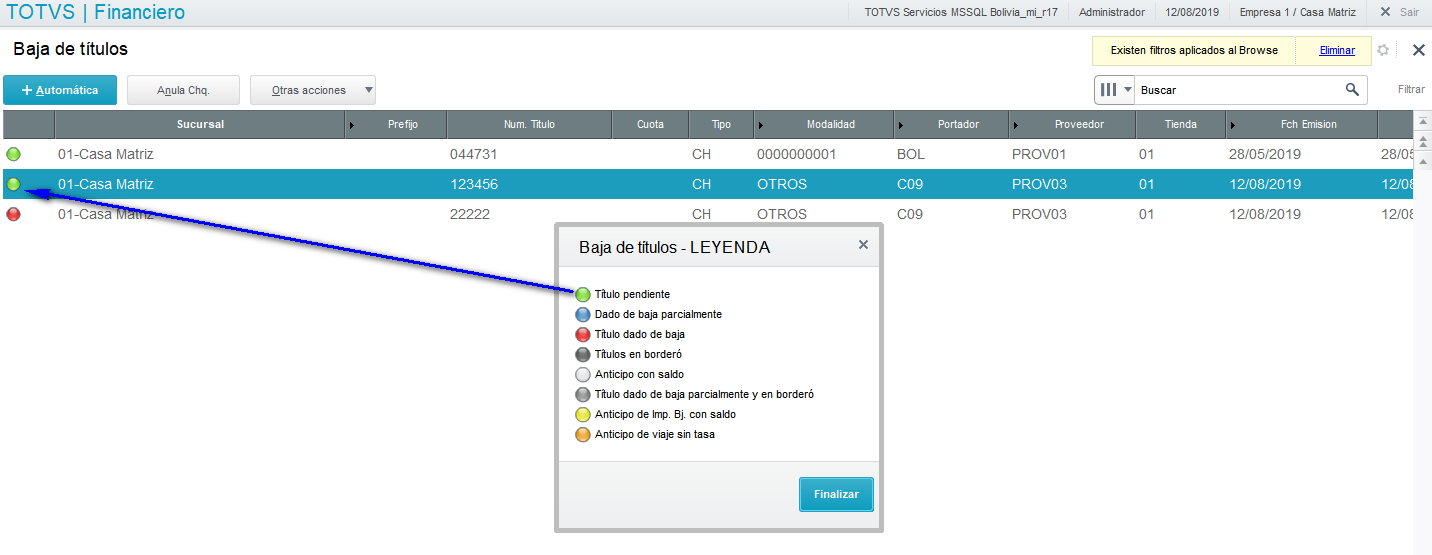Screen dimensions: 1432x555
Task: Click the Proveedor column sort arrow
Action: pos(1016,125)
